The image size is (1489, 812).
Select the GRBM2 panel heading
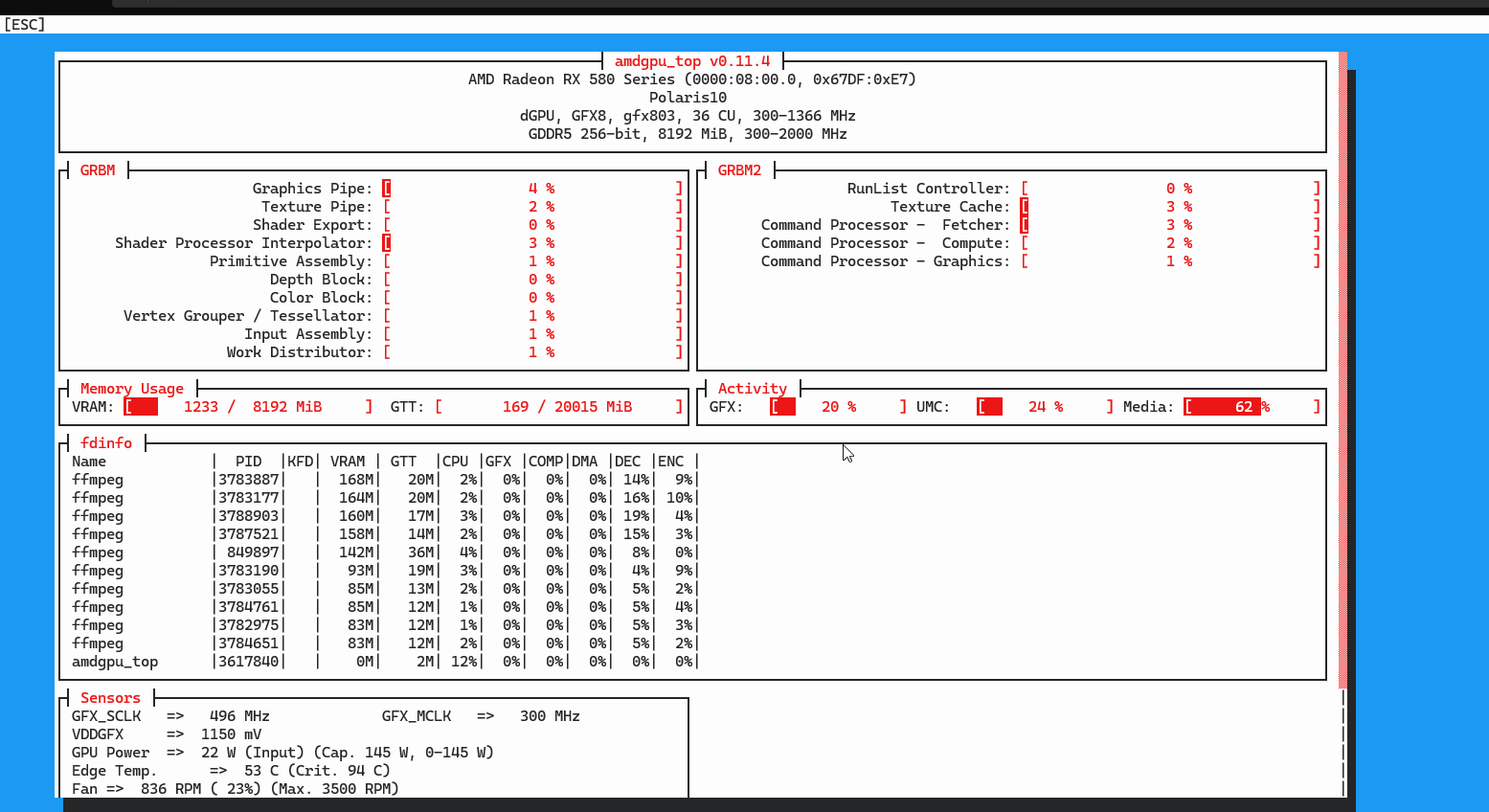739,170
